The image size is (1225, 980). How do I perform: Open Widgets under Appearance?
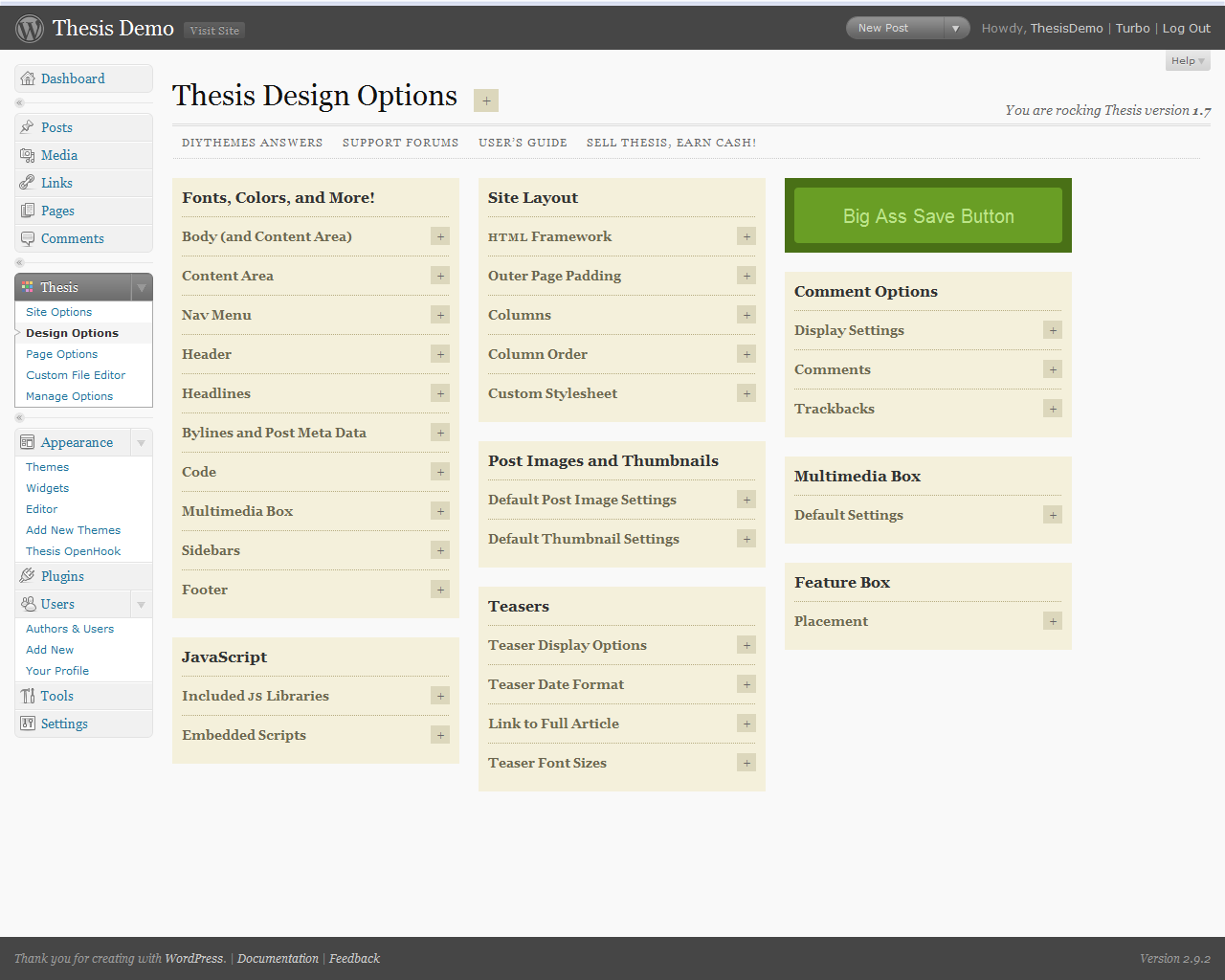pos(48,488)
